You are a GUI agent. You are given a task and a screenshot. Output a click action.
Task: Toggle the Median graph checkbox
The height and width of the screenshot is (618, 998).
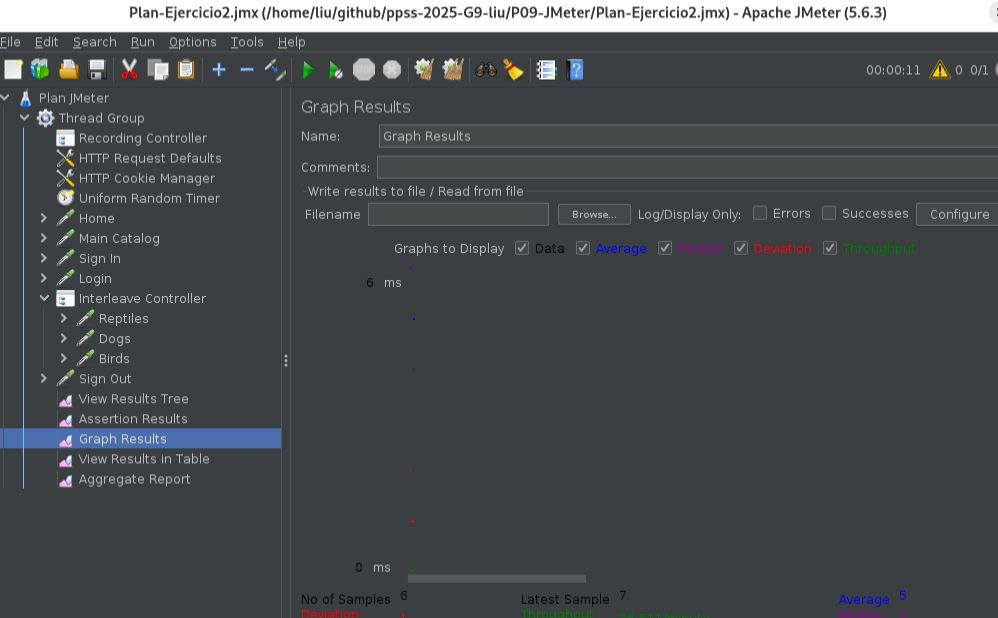tap(664, 248)
